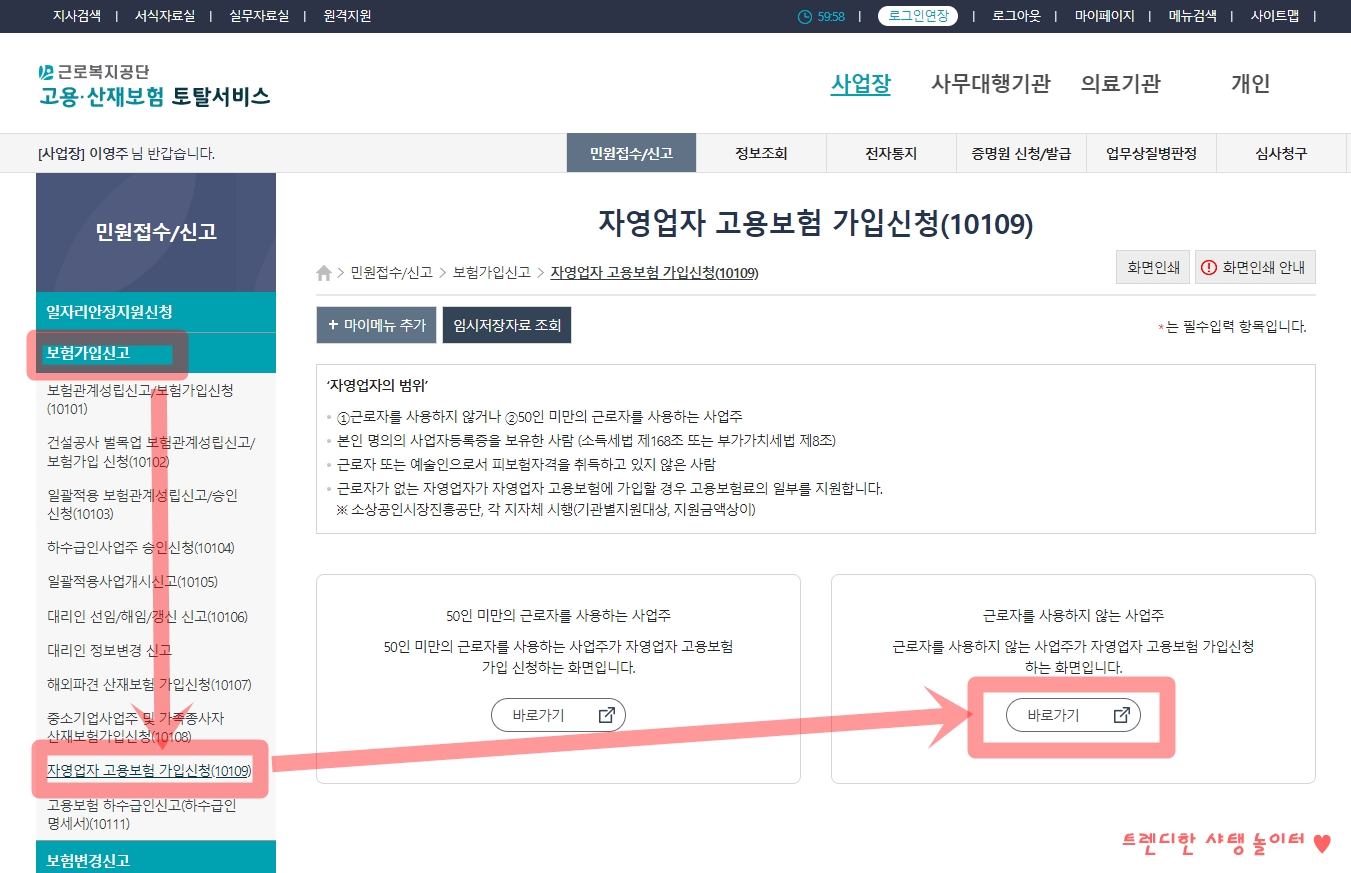
Task: Select the 개인 user category
Action: coord(1250,84)
